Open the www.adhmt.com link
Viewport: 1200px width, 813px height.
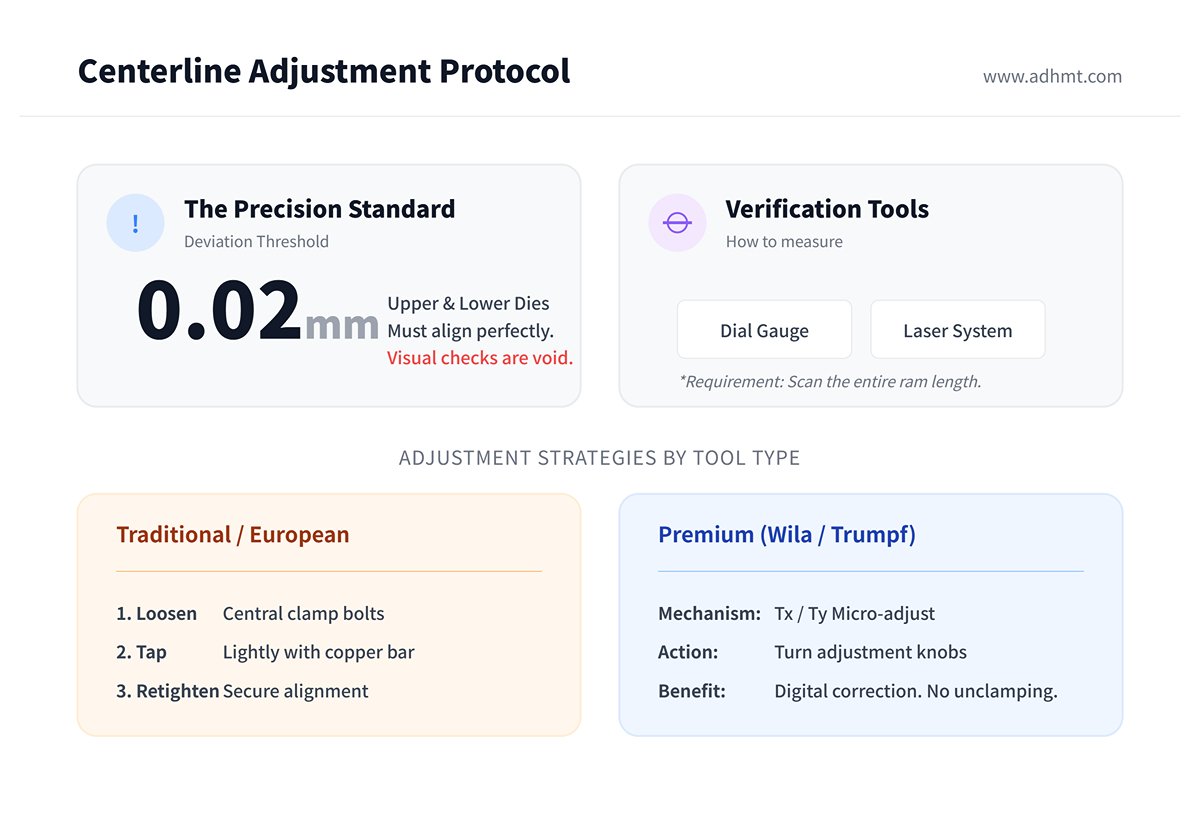[1052, 76]
